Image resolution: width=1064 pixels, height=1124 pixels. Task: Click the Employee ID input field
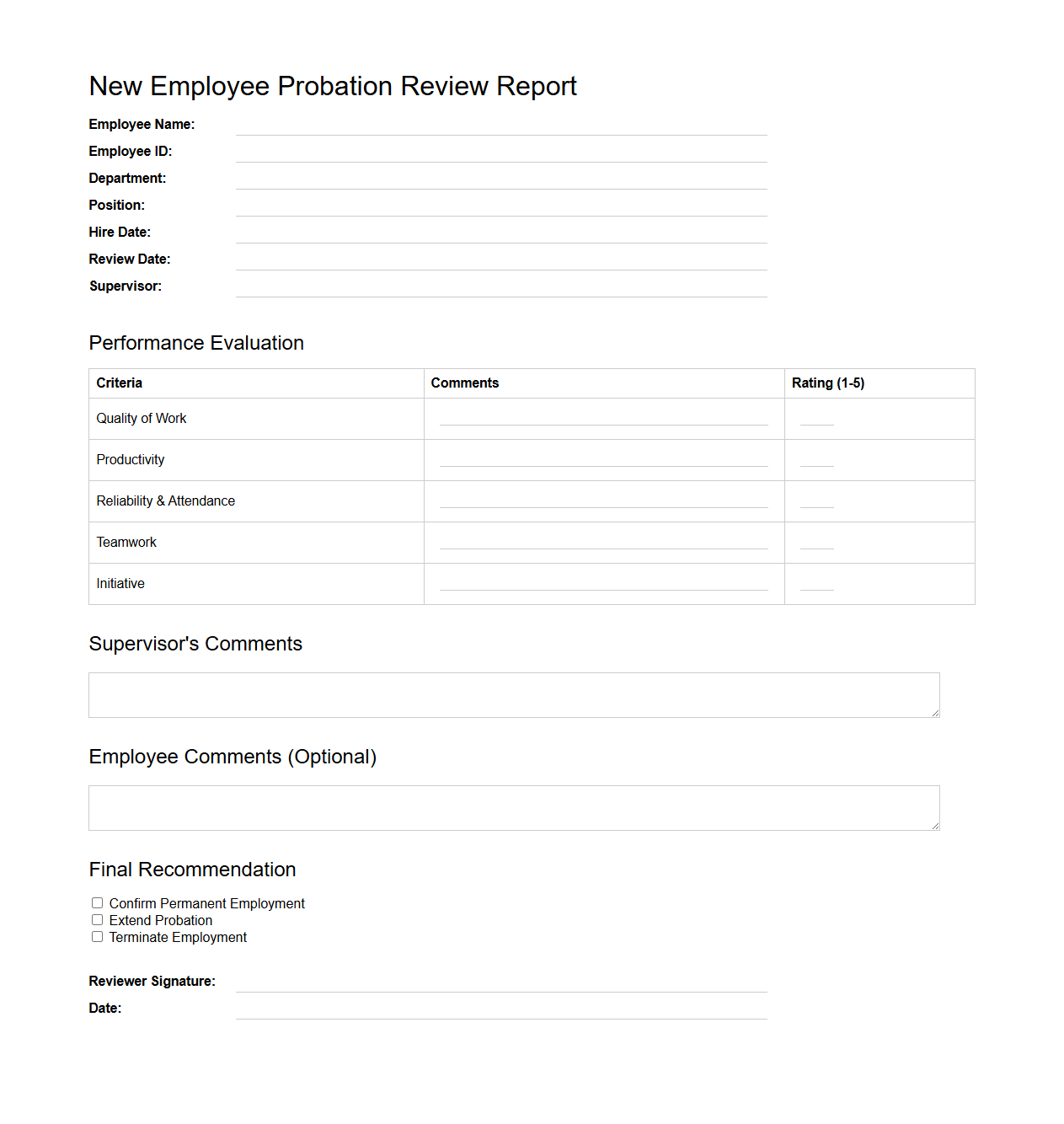coord(500,155)
